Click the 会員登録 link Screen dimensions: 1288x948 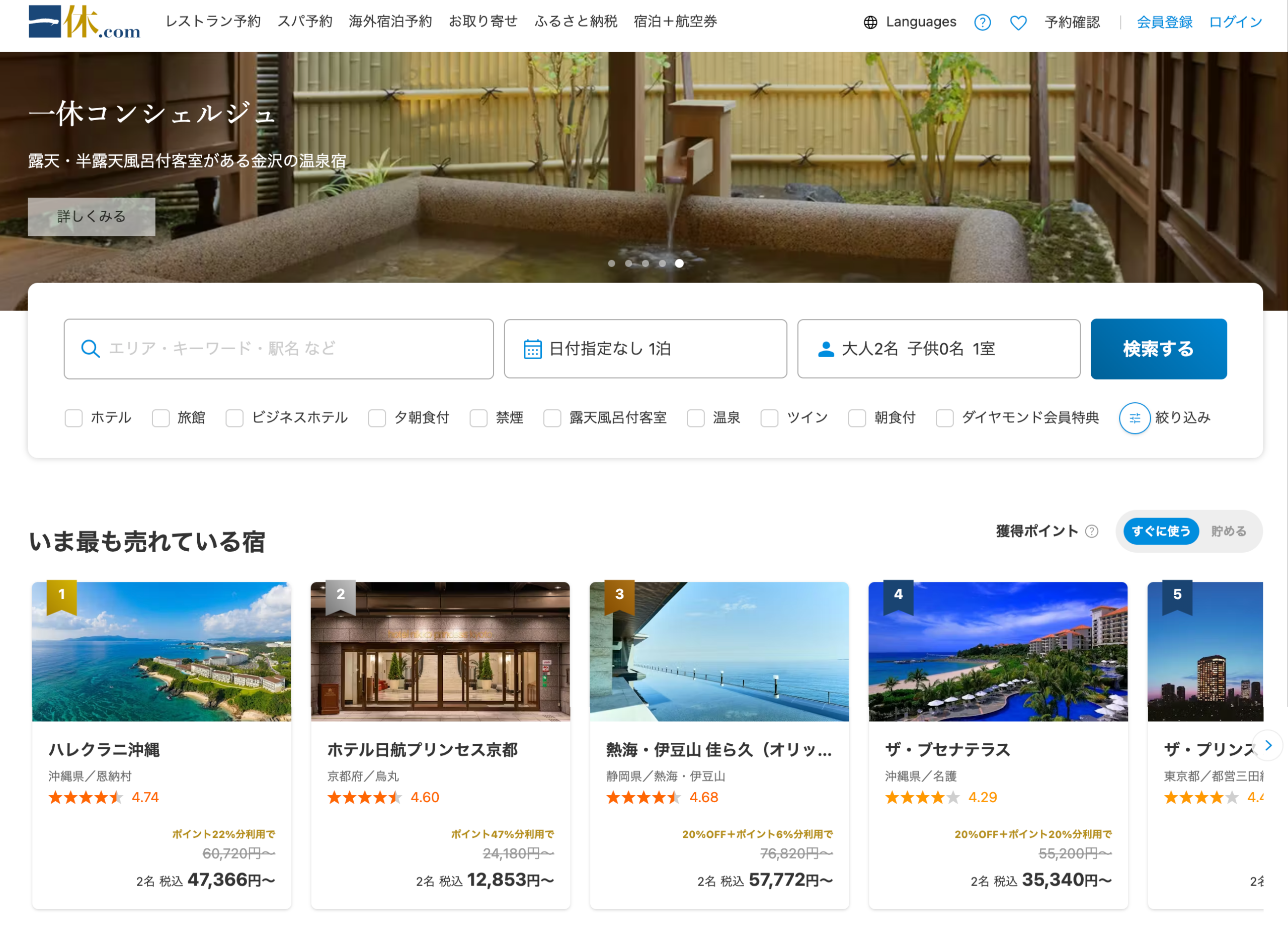coord(1164,23)
